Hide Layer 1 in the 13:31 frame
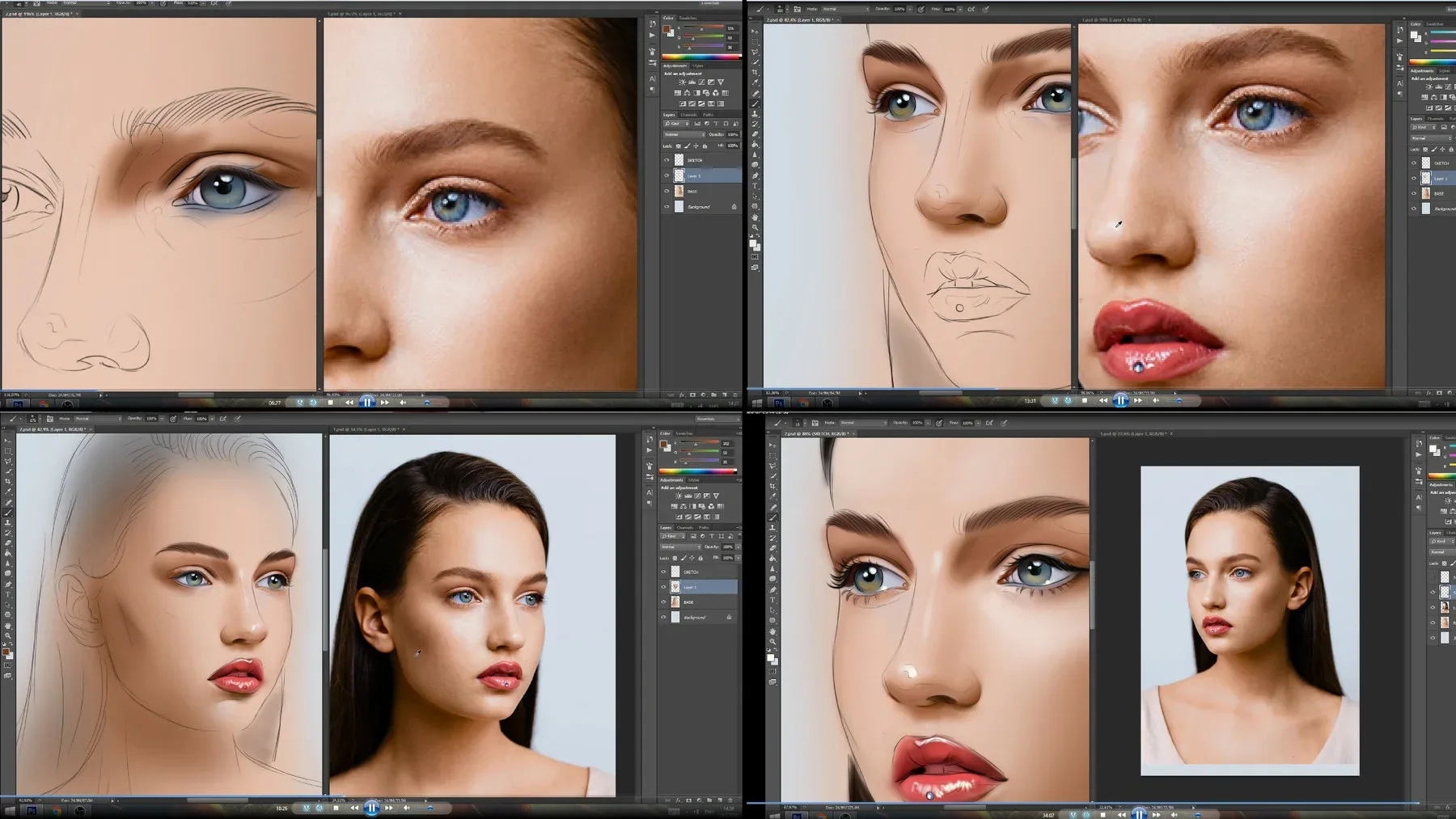 point(1414,178)
